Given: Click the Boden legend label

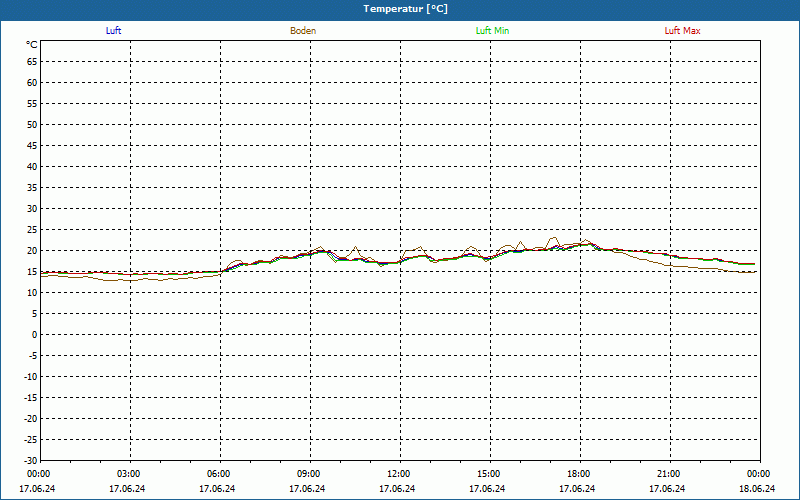Looking at the screenshot, I should [x=303, y=31].
